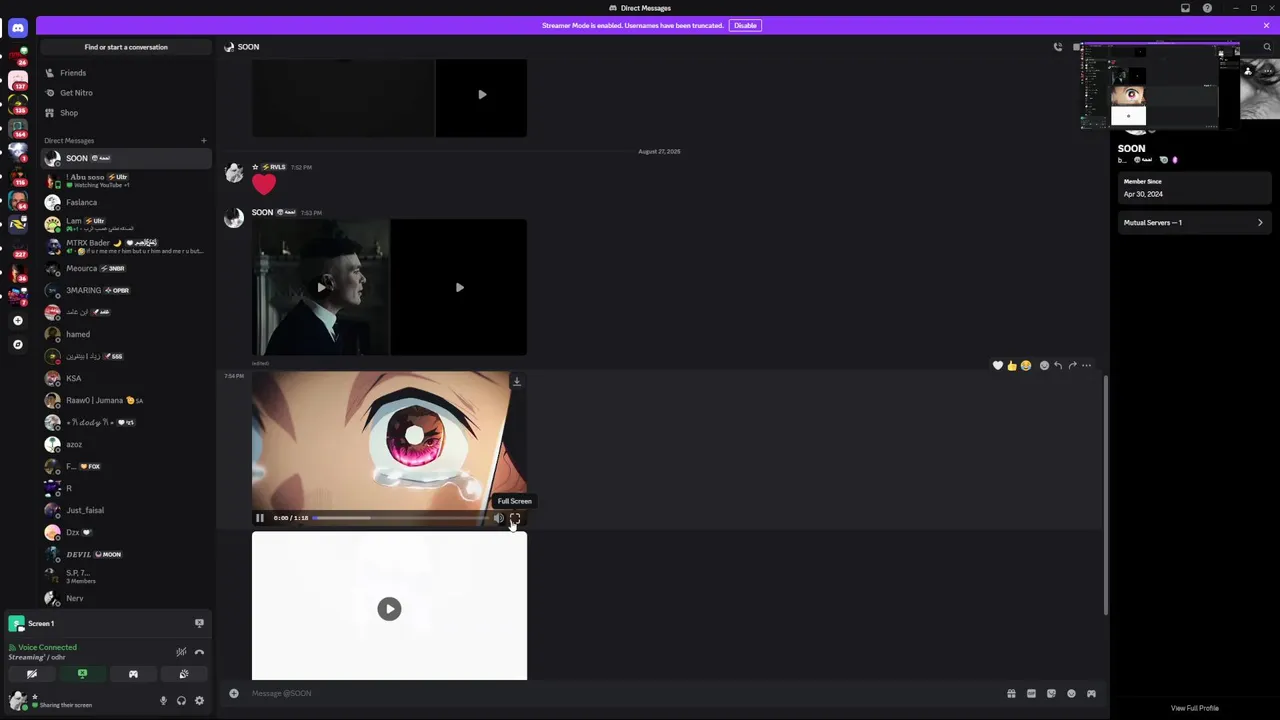Viewport: 1280px width, 720px height.
Task: Click Disable Streamer Mode button
Action: click(x=745, y=25)
